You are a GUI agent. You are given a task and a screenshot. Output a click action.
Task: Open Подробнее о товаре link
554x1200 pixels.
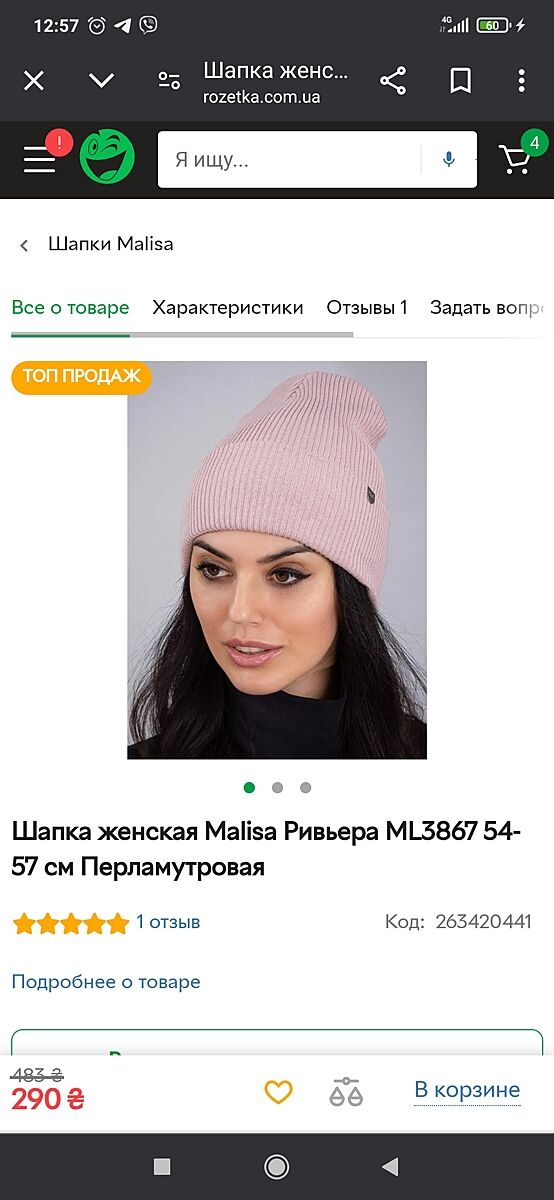tap(106, 982)
